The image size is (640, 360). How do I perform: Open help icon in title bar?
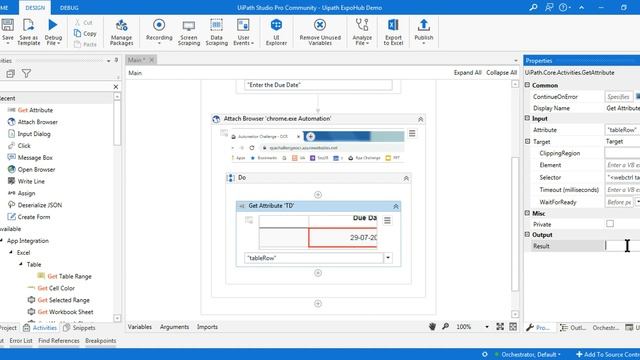[x=563, y=7]
